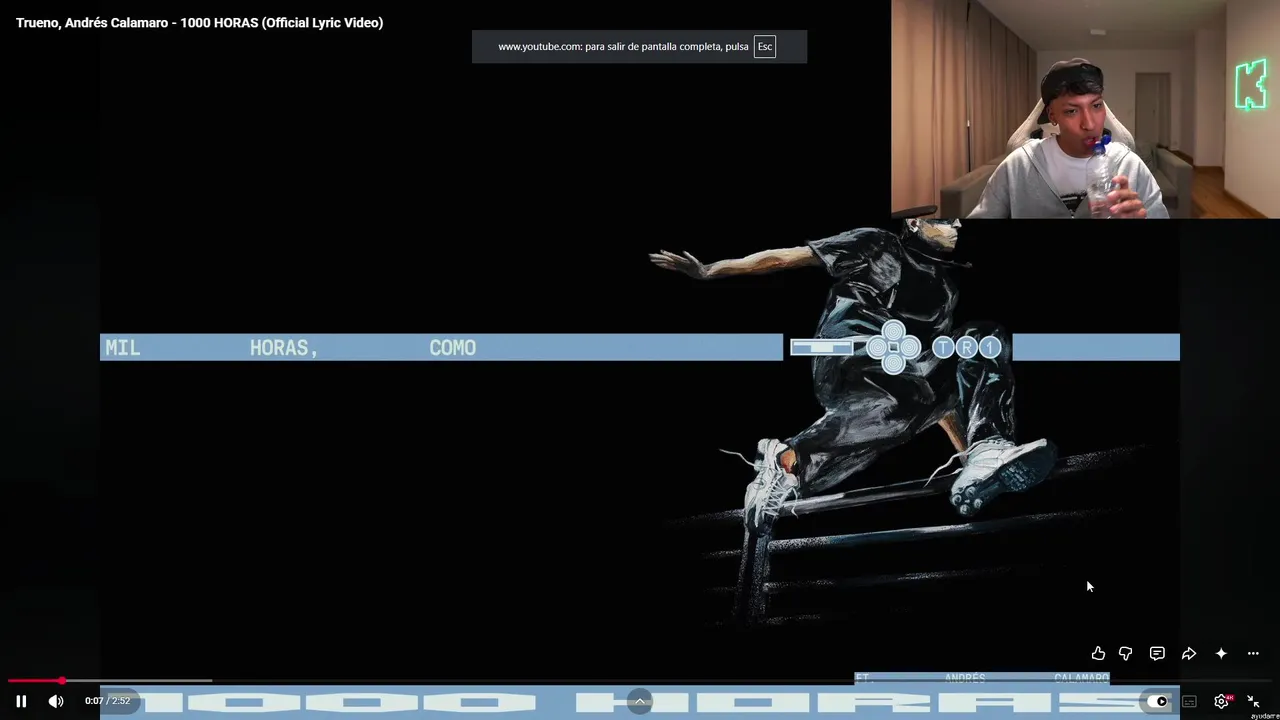Click the streamer webcam overlay
Image resolution: width=1280 pixels, height=720 pixels.
(1085, 109)
